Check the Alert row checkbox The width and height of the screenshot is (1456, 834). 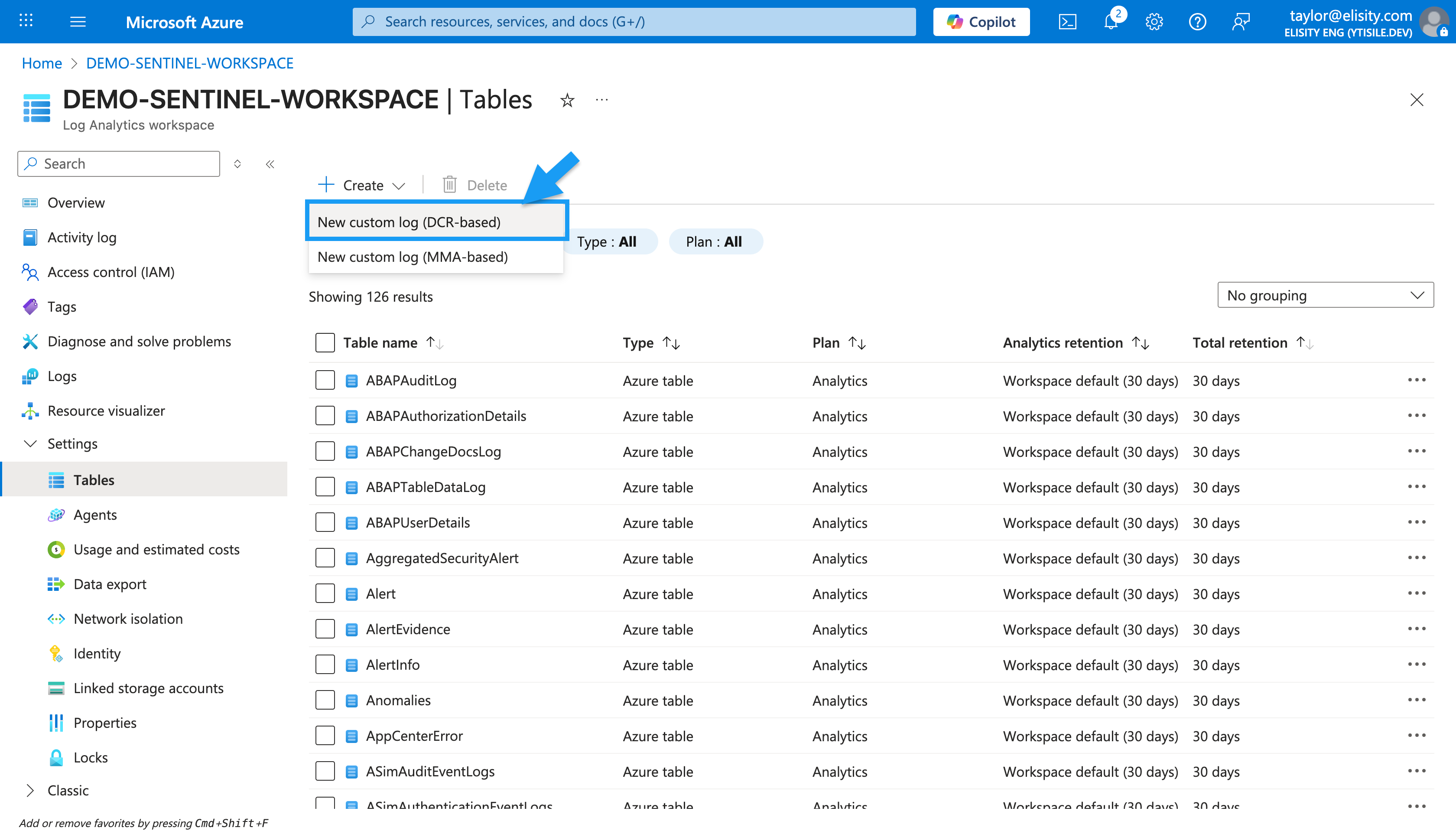325,593
